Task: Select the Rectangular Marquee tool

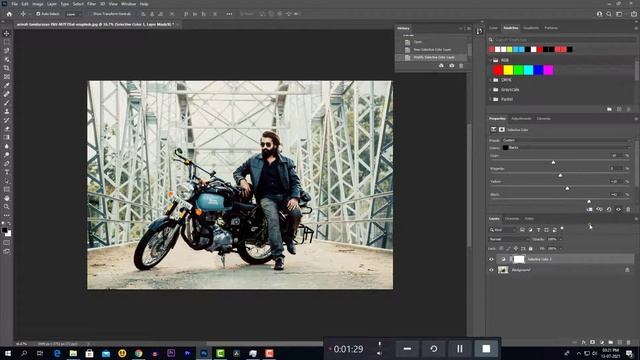Action: [x=7, y=42]
